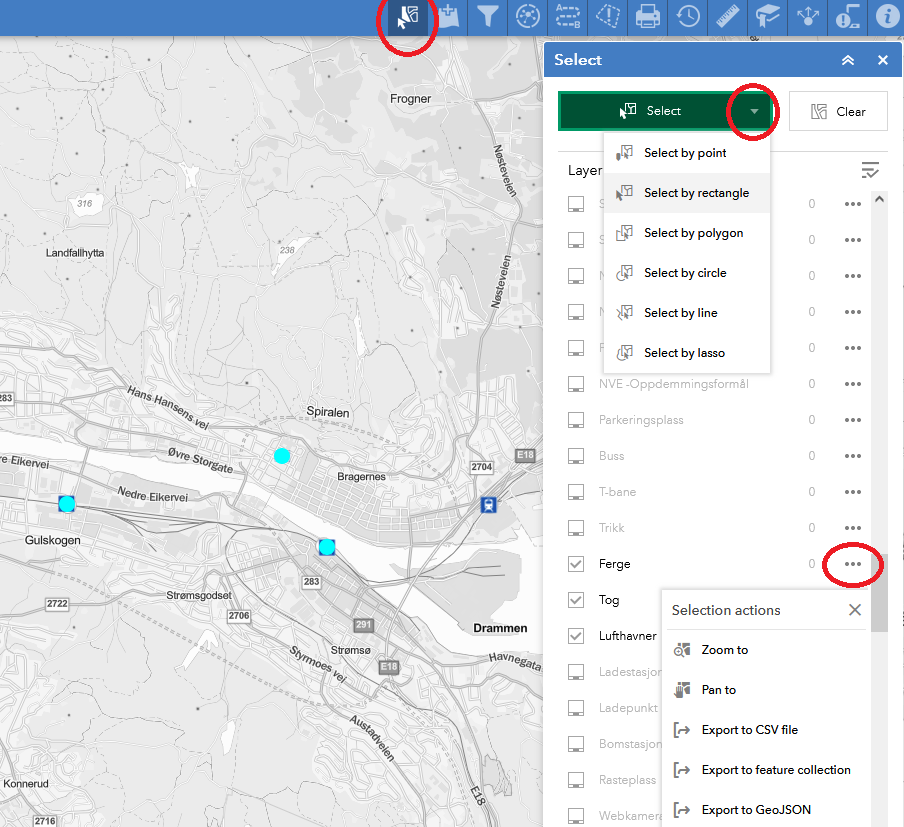This screenshot has width=904, height=827.
Task: Open the Select widget in top toolbar
Action: 408,17
